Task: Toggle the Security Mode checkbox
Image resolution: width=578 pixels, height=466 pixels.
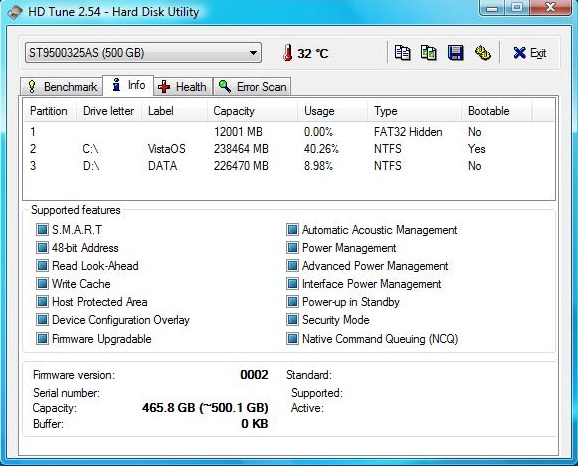Action: pyautogui.click(x=292, y=319)
